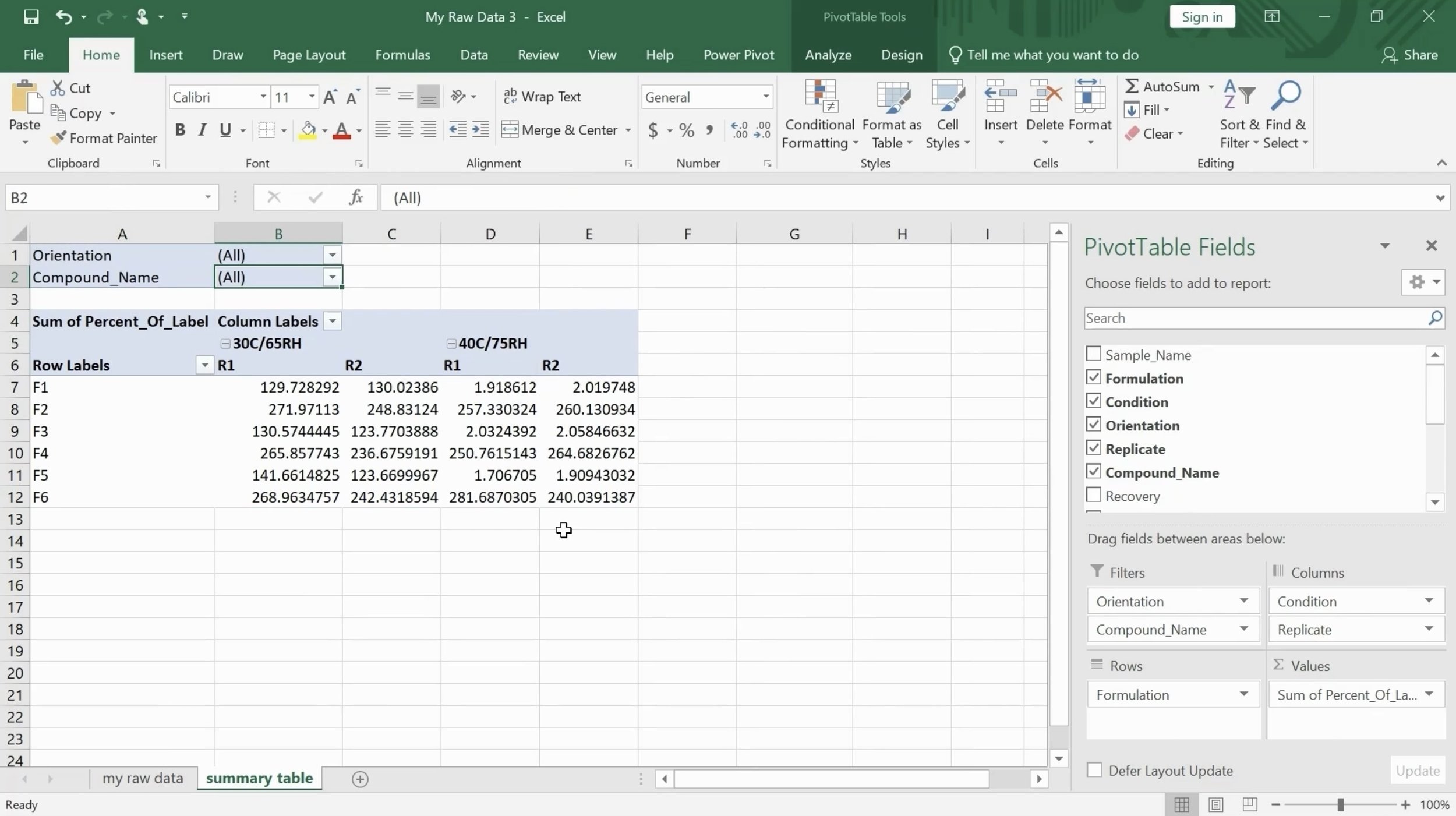Open Formulation field dropdown in Rows area

[1243, 694]
